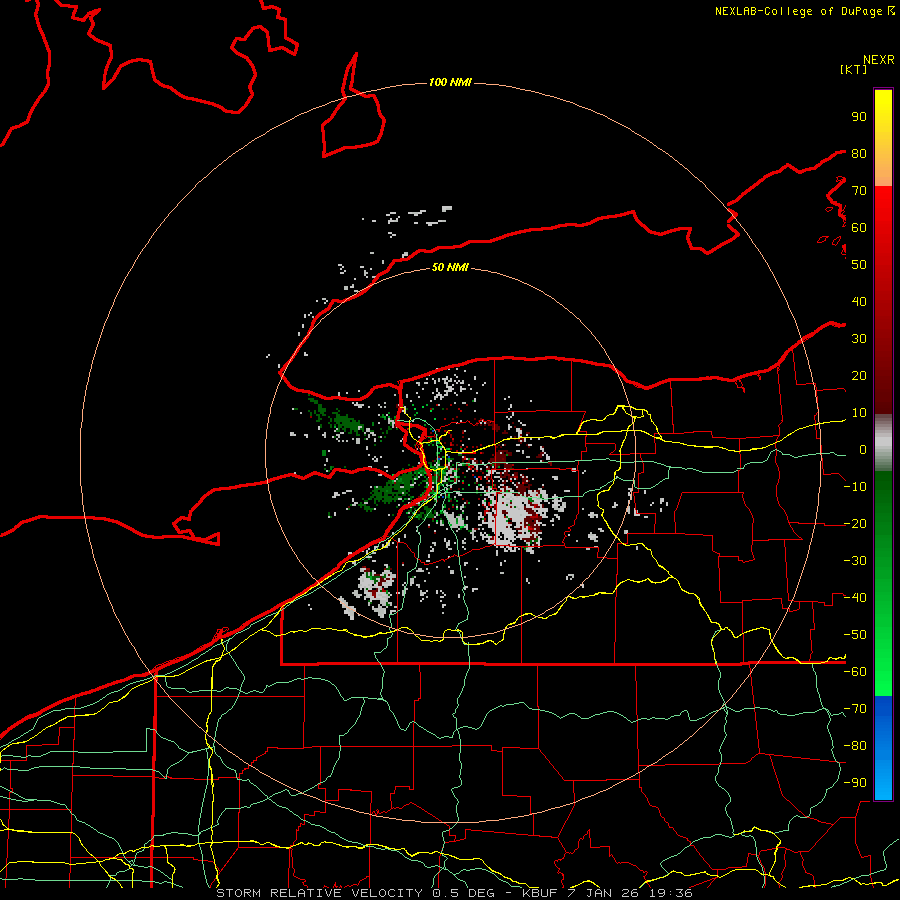Click the blue segment of the color bar

tap(883, 747)
